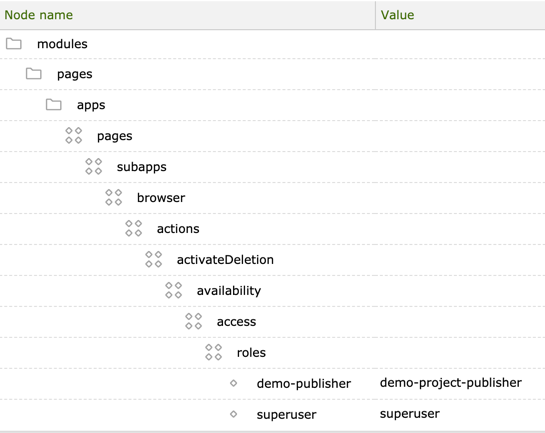Click the Value column header
This screenshot has height=433, width=545.
coord(397,15)
